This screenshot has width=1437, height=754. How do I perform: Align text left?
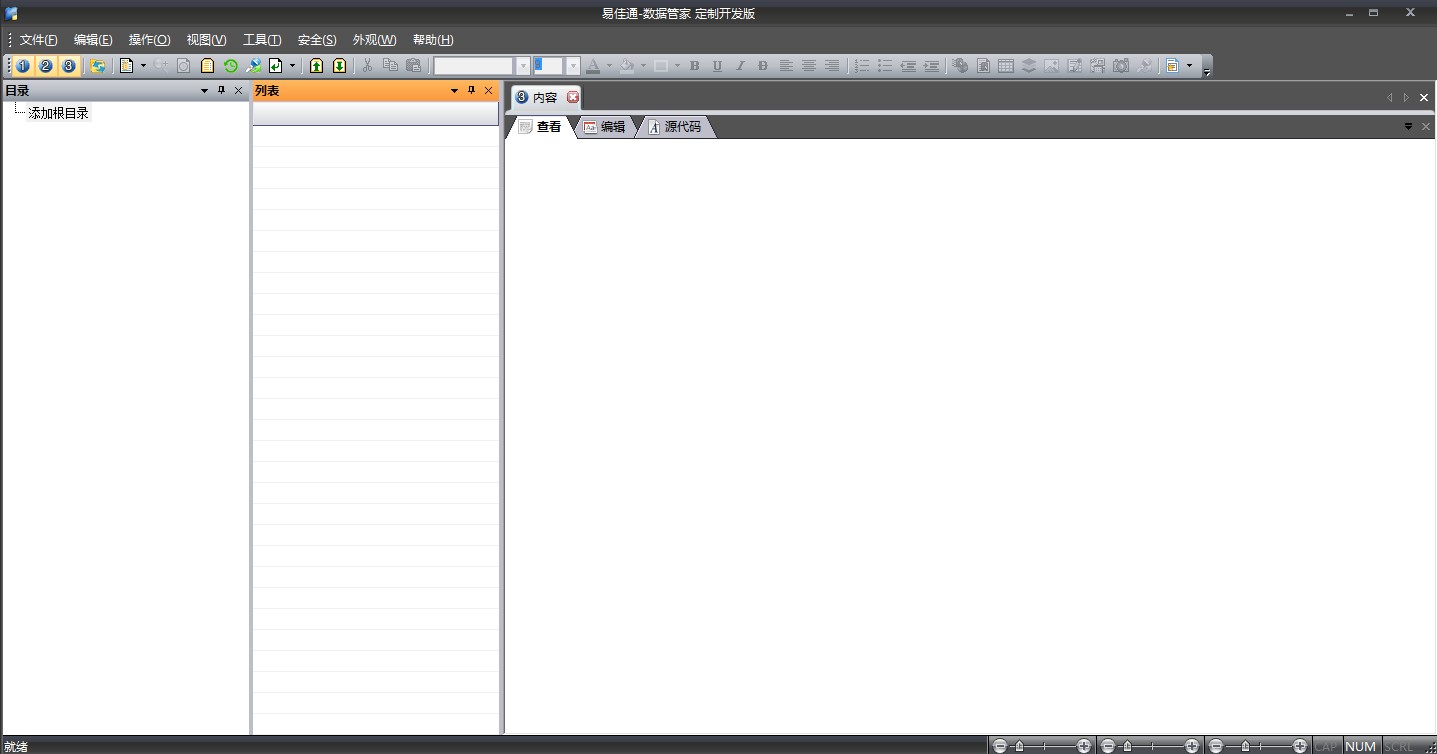point(786,66)
